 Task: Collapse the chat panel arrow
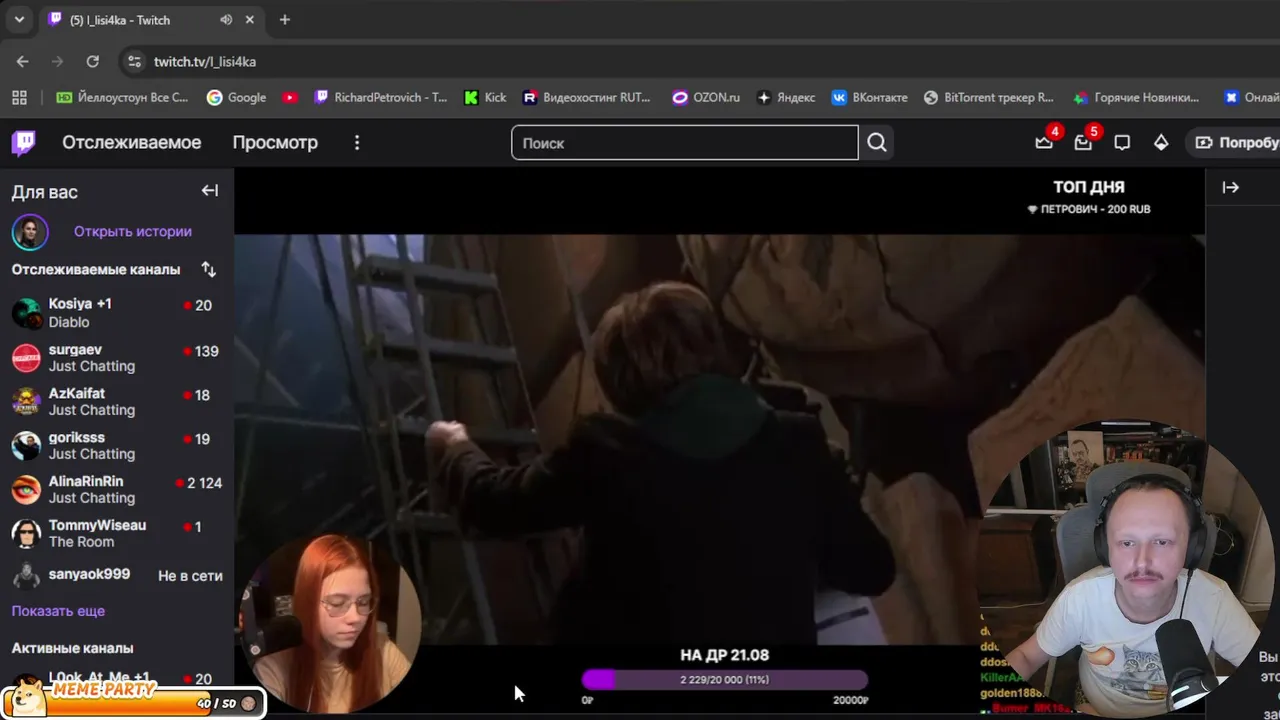(1231, 187)
